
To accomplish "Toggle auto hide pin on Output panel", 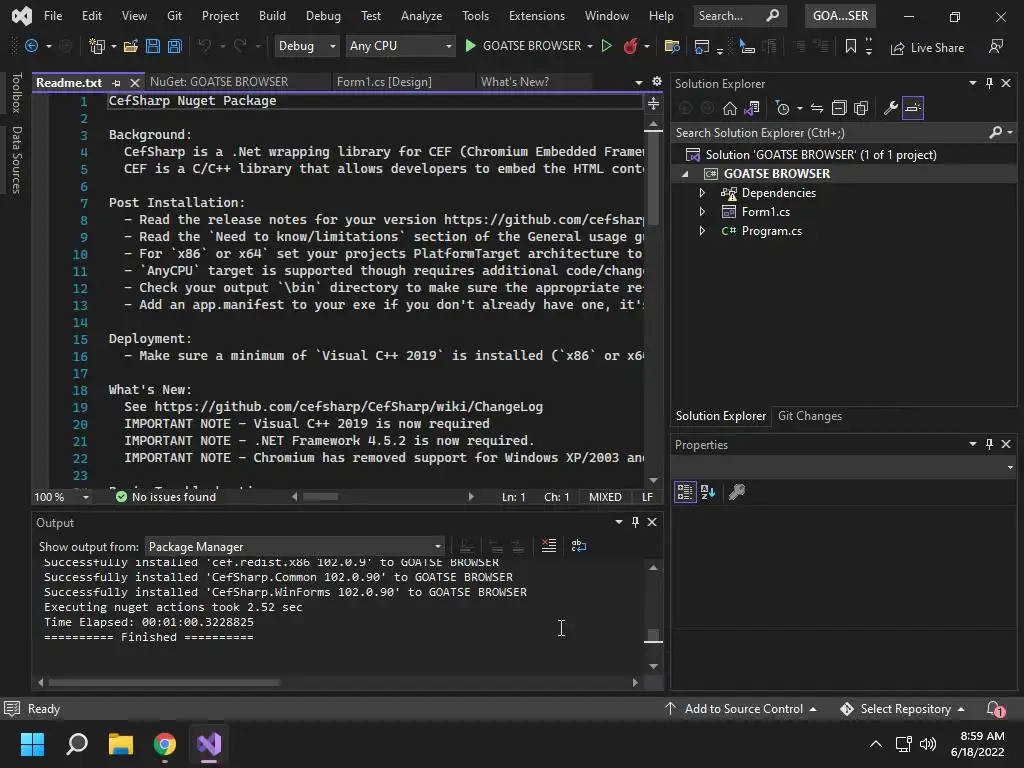I will tap(635, 522).
